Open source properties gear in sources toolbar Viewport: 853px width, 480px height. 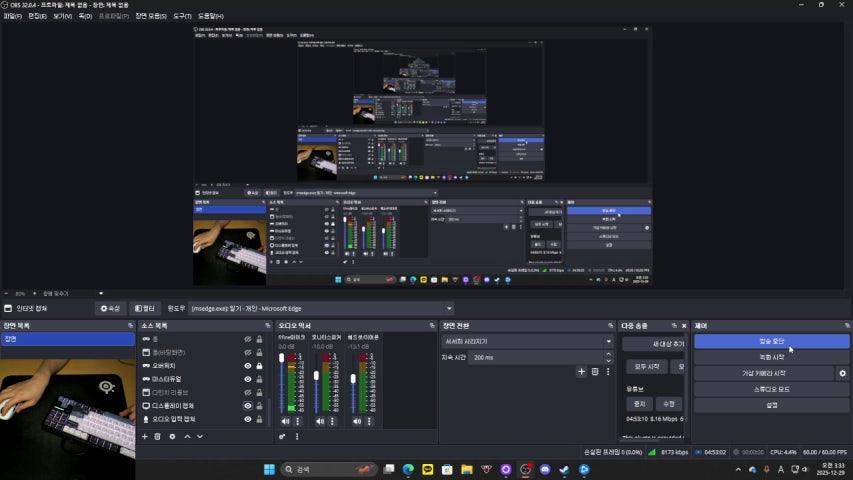[172, 436]
